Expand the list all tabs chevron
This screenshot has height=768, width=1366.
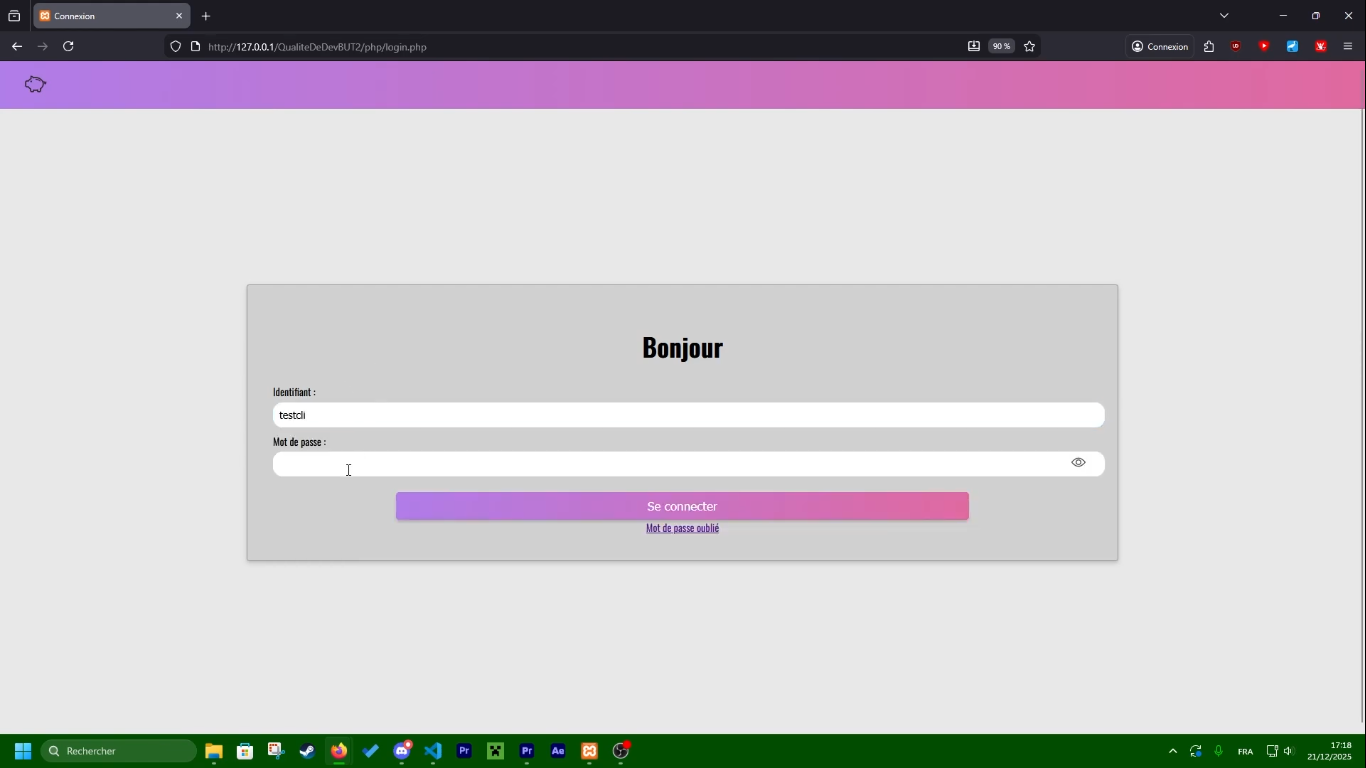(x=1224, y=16)
